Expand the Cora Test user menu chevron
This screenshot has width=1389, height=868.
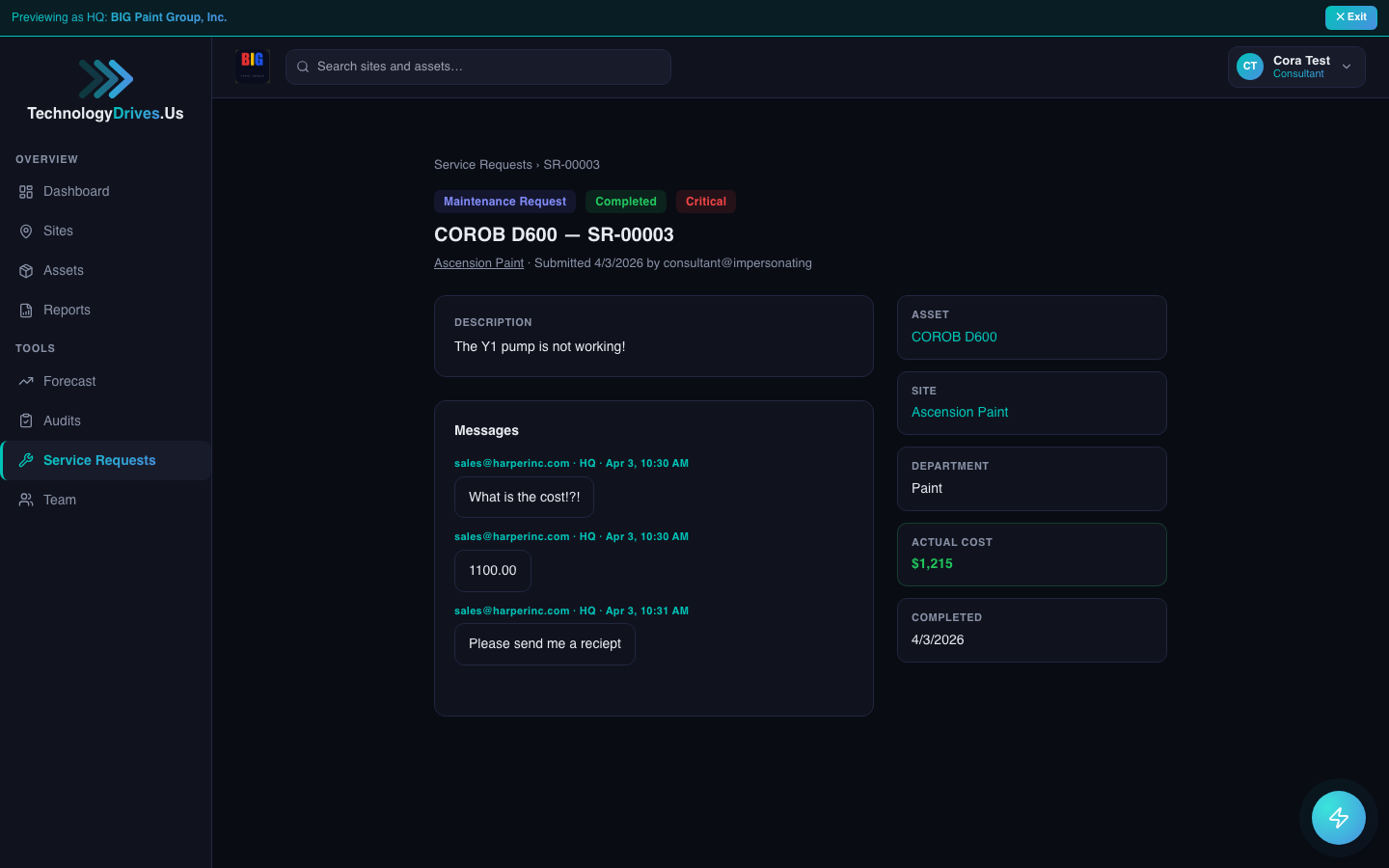[1347, 68]
